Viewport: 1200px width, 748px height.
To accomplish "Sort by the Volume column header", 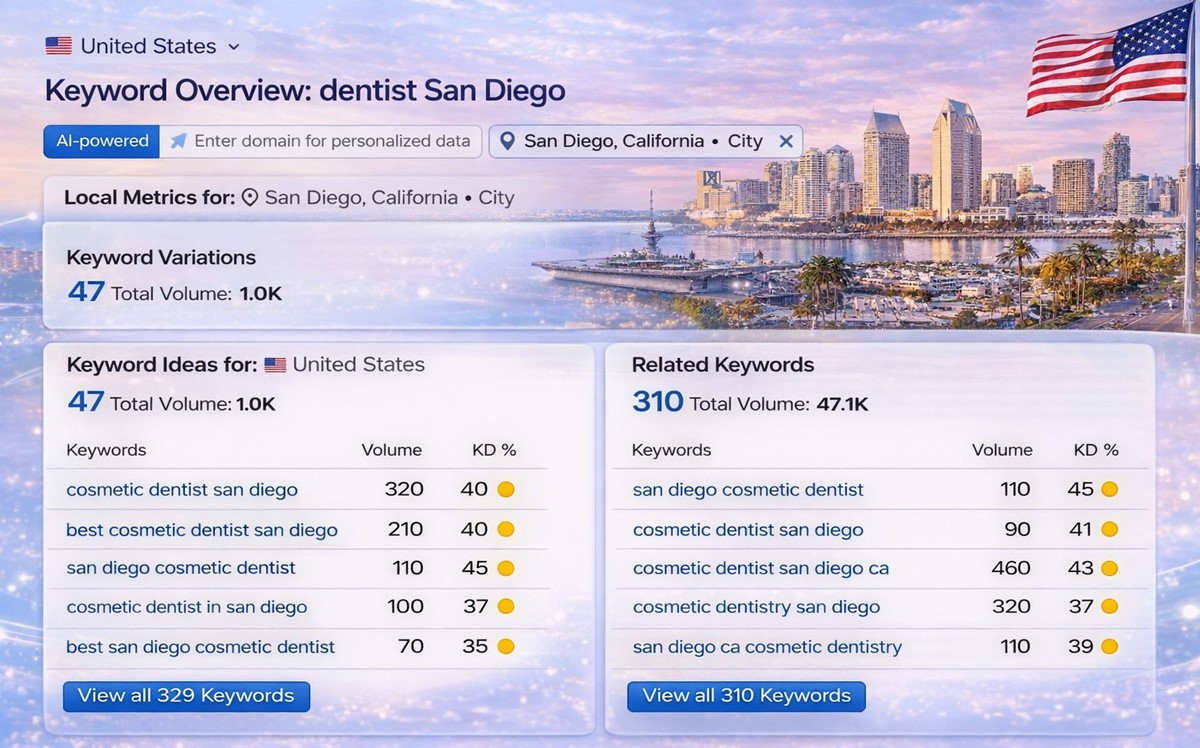I will pyautogui.click(x=391, y=450).
